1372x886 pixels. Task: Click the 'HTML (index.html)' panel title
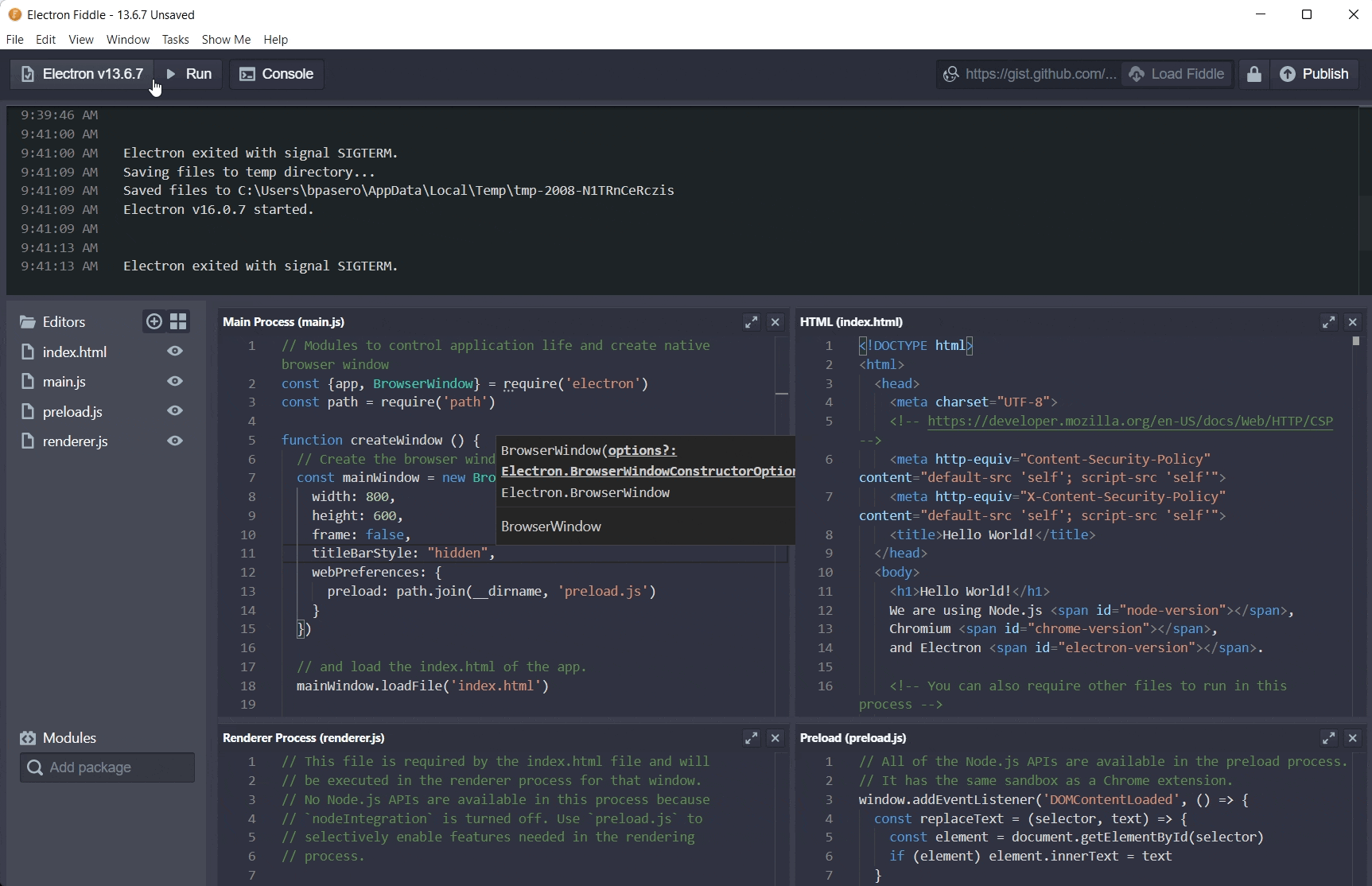coord(851,322)
